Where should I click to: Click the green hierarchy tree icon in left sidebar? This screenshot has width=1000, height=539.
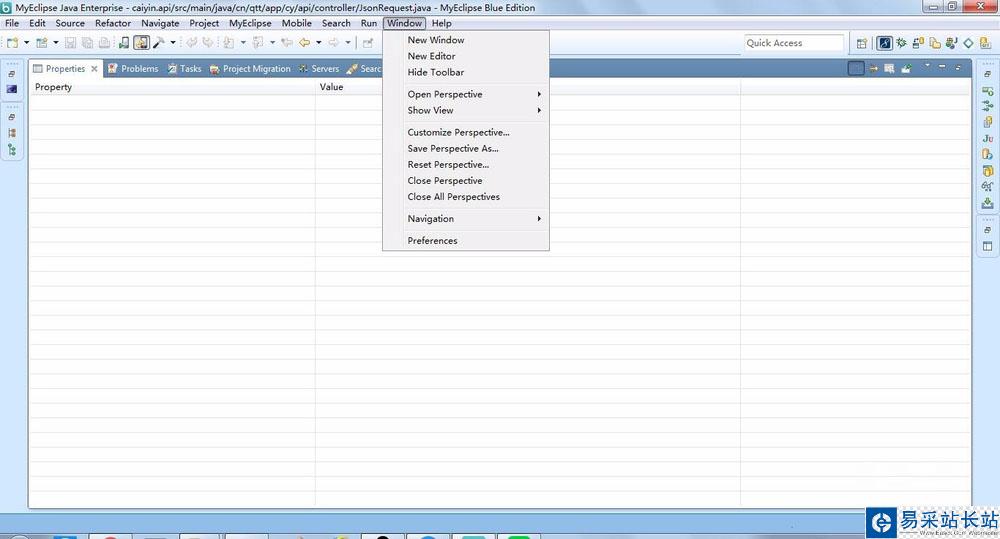click(11, 150)
